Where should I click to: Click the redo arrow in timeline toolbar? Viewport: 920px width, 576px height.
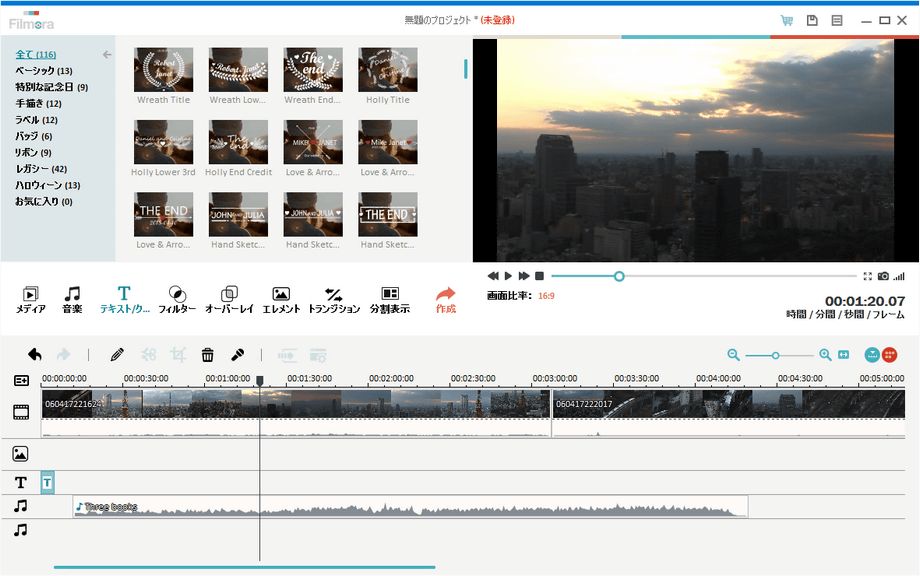click(x=63, y=355)
